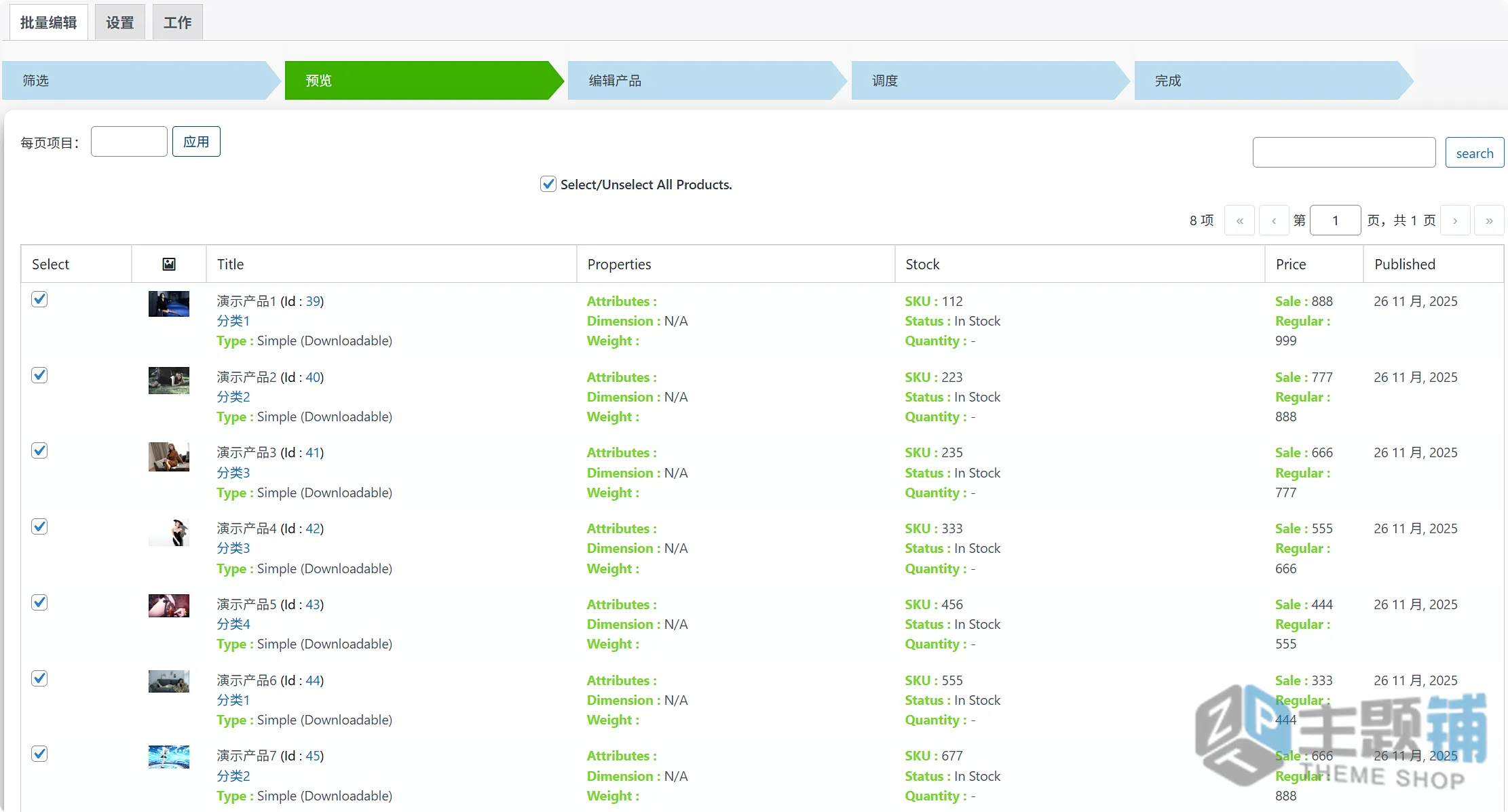
Task: Open 分类2 link under 演示产品2
Action: 233,397
